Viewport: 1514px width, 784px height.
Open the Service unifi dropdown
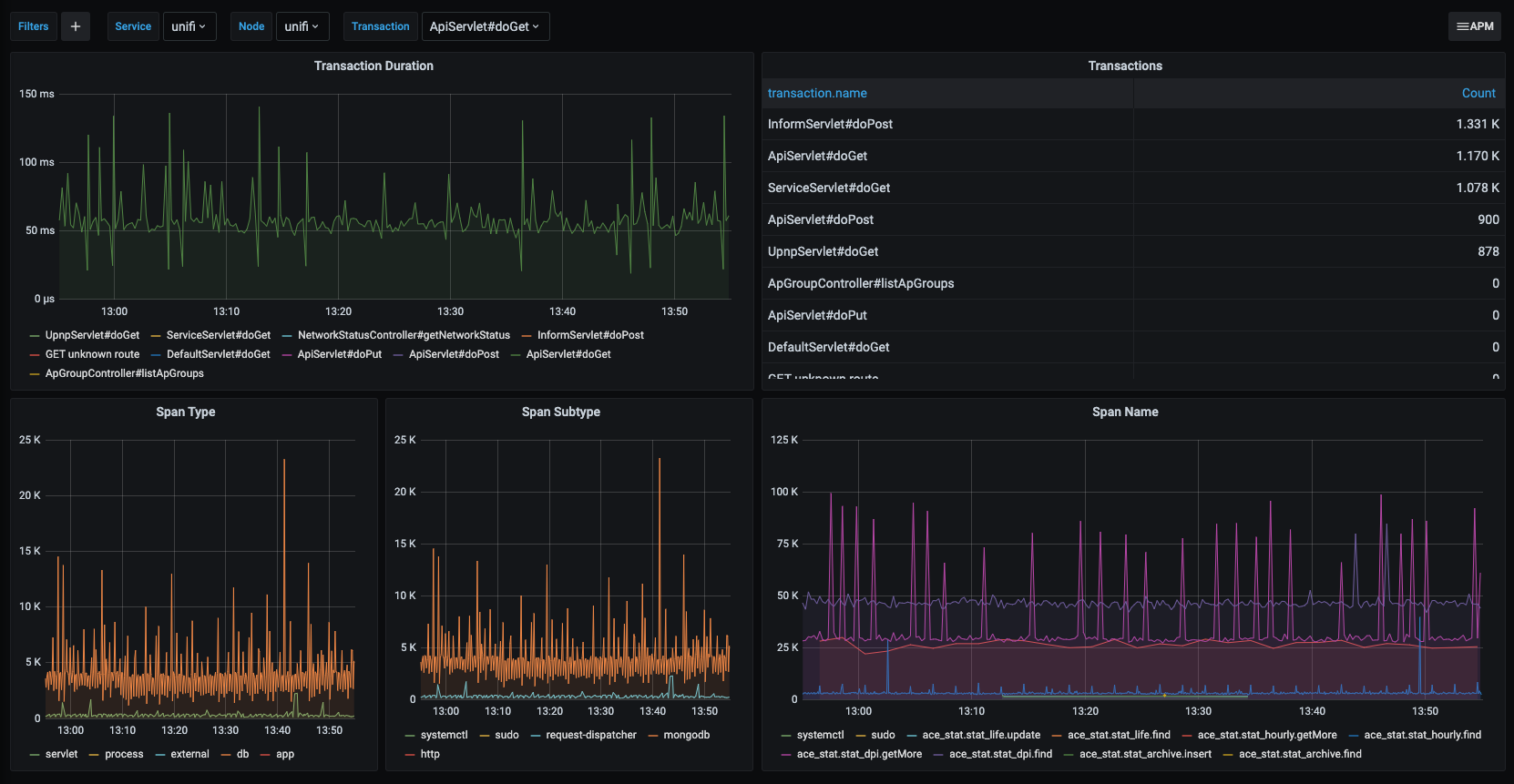(x=189, y=26)
